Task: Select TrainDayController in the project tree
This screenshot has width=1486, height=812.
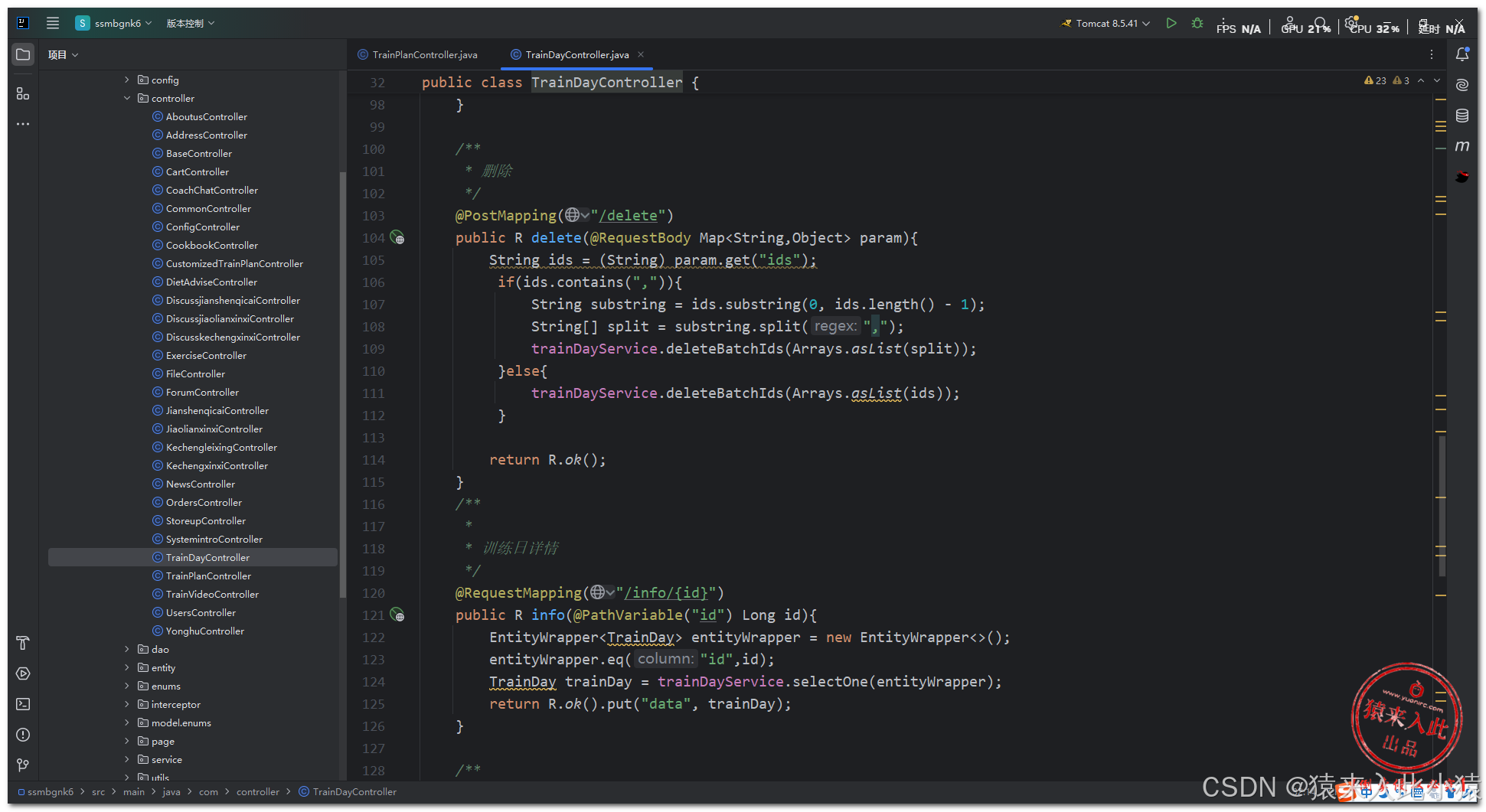Action: [193, 557]
